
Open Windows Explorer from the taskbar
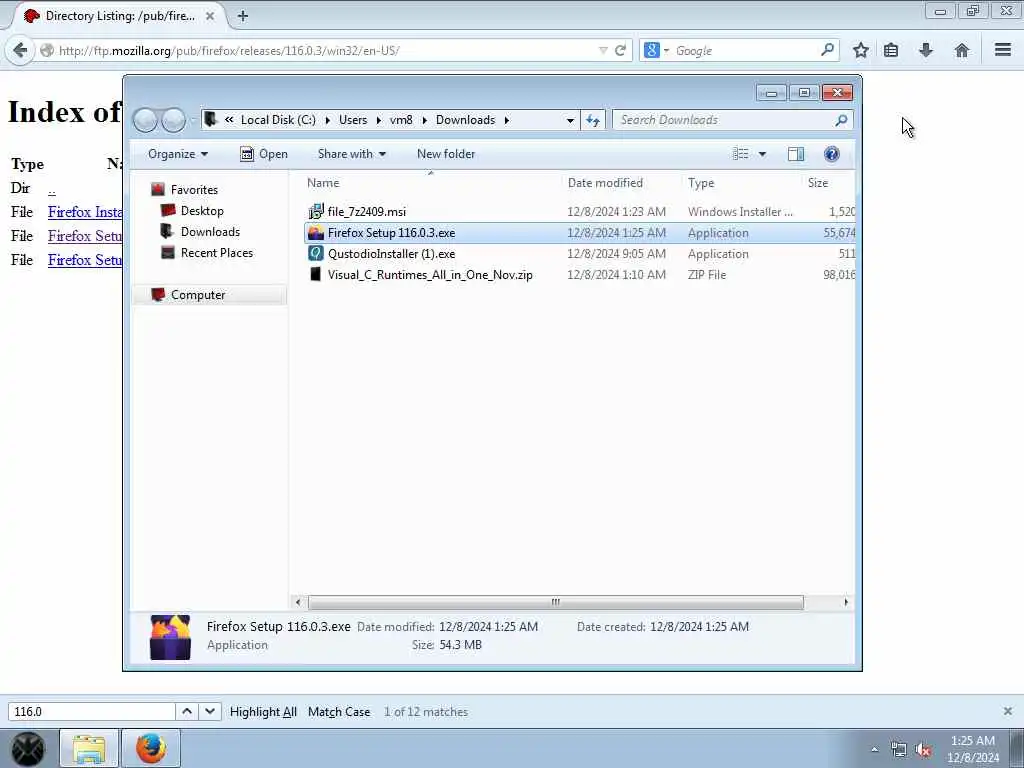pyautogui.click(x=89, y=749)
